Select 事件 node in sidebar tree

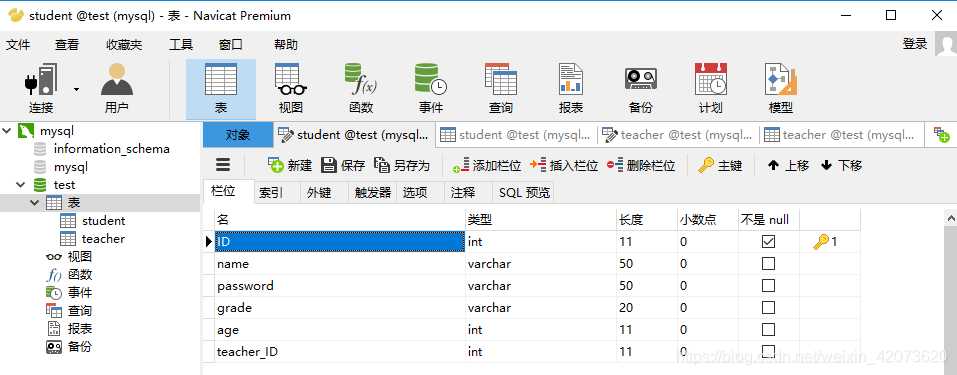(80, 293)
